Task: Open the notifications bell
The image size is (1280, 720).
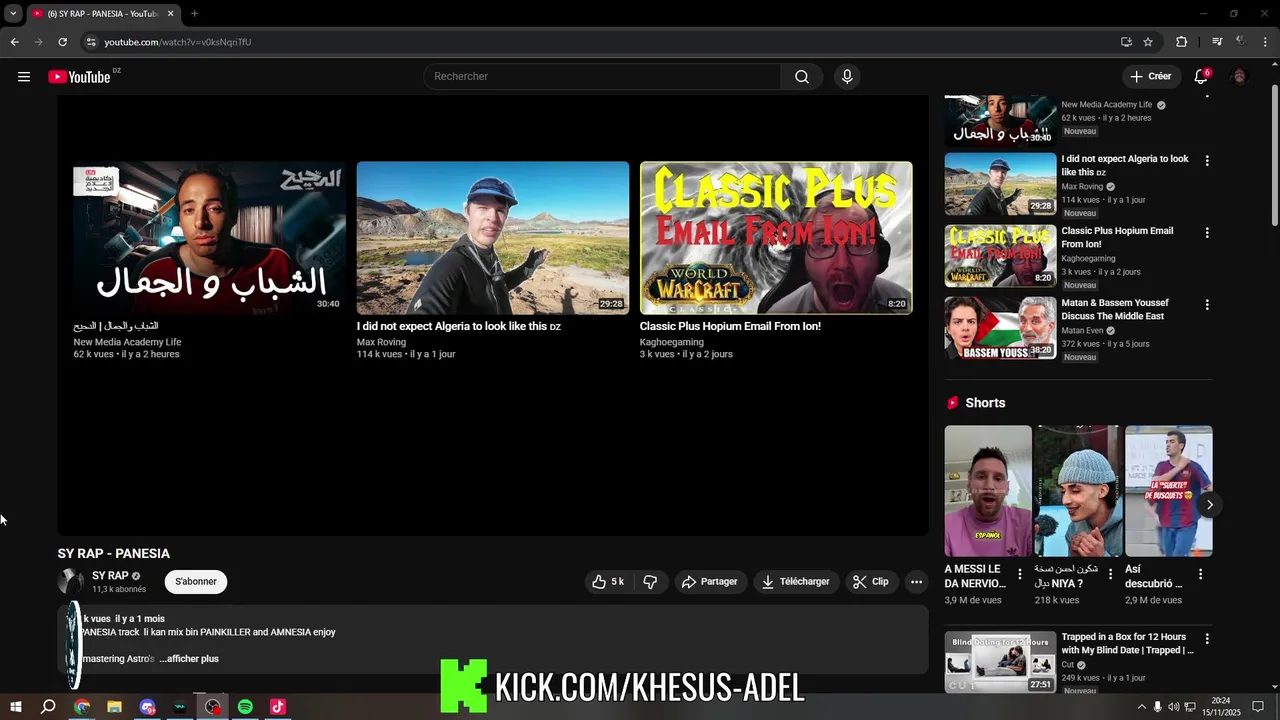Action: point(1201,77)
